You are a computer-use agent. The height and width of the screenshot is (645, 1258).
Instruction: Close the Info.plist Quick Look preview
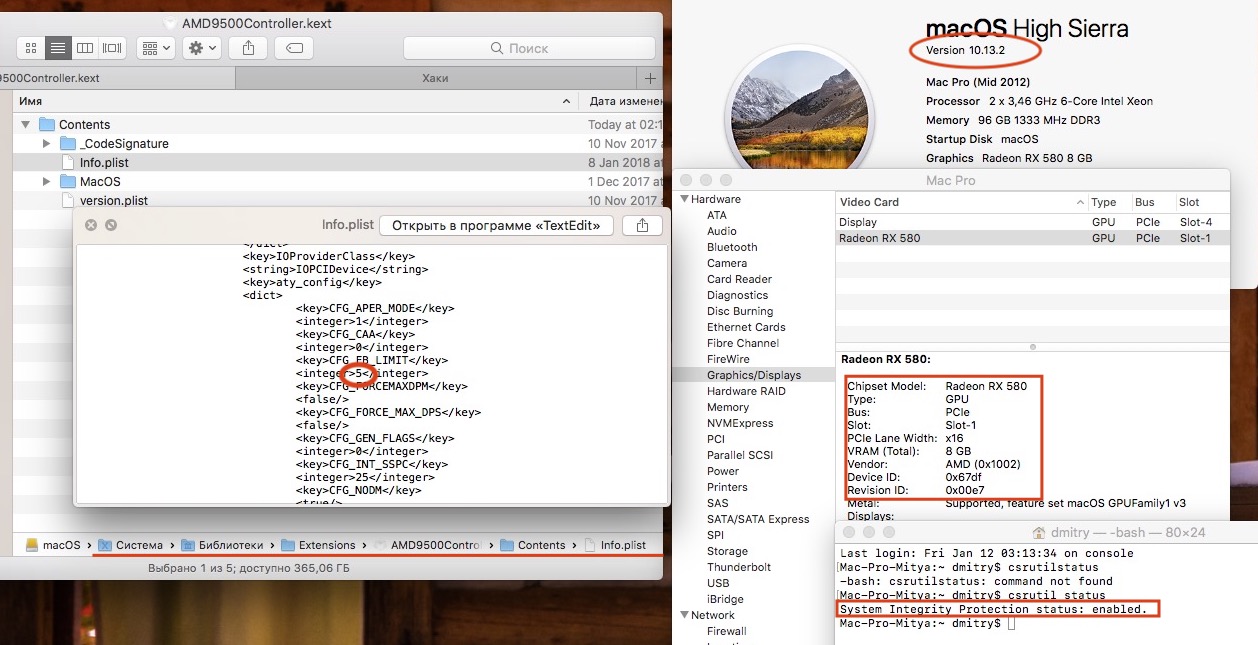click(91, 226)
